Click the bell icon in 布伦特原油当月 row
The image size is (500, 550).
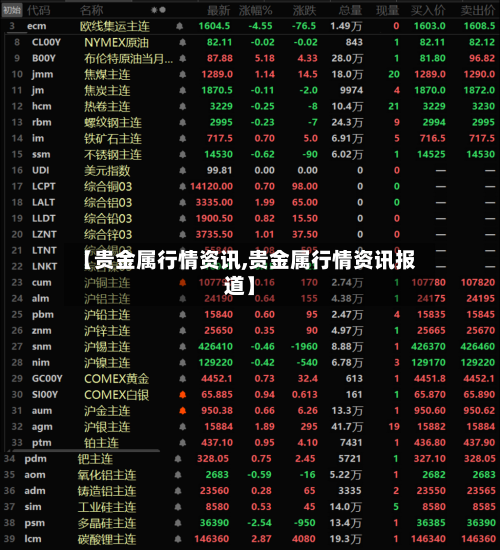click(182, 58)
